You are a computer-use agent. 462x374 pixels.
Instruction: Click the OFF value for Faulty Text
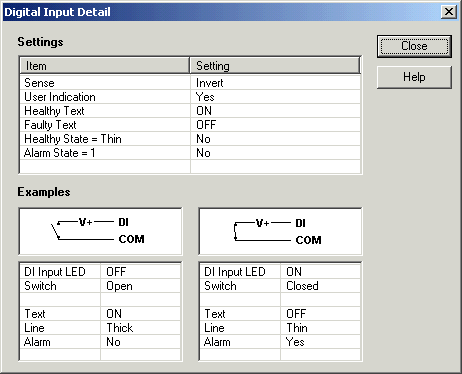click(x=206, y=125)
